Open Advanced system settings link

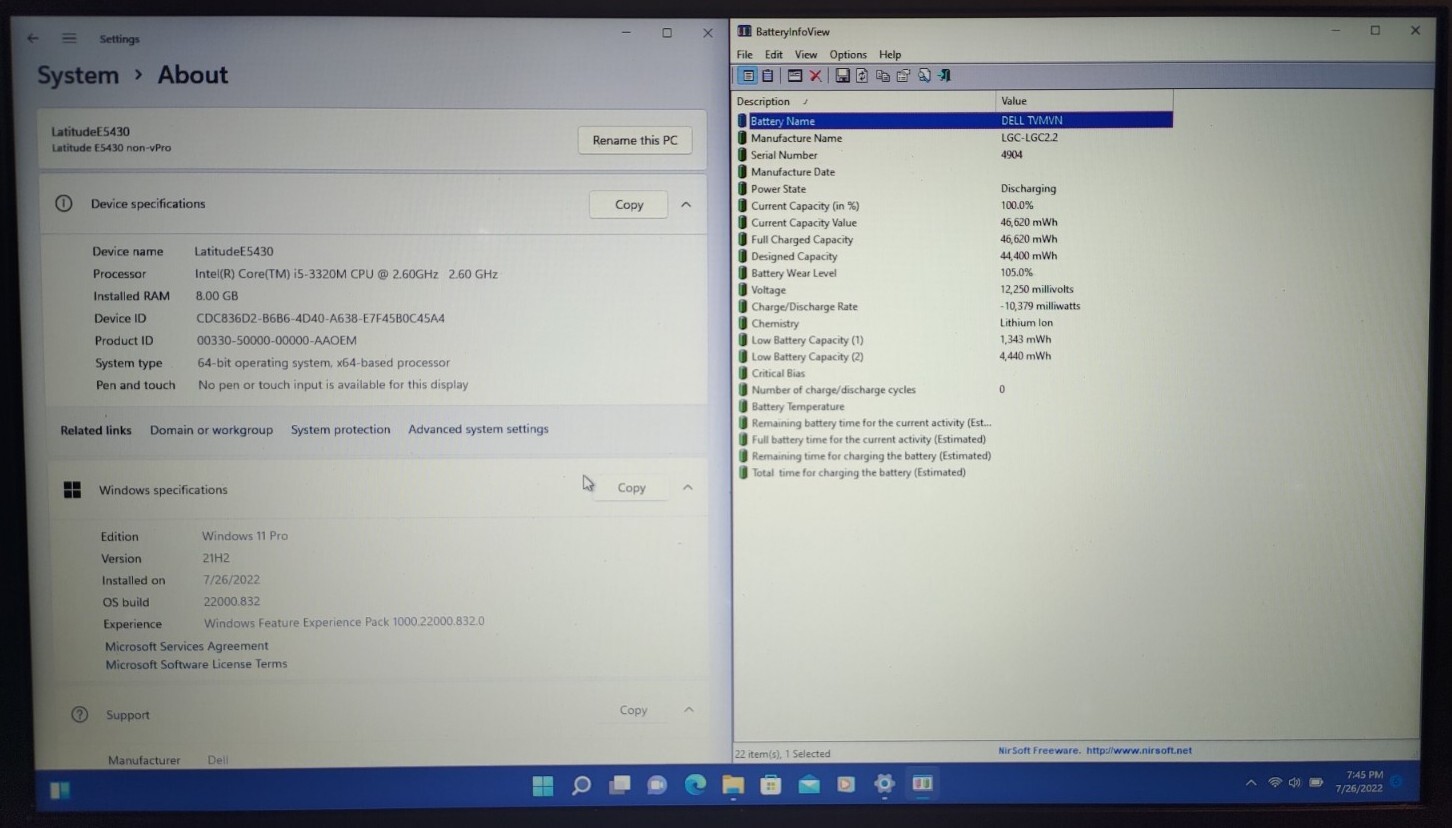pyautogui.click(x=478, y=429)
